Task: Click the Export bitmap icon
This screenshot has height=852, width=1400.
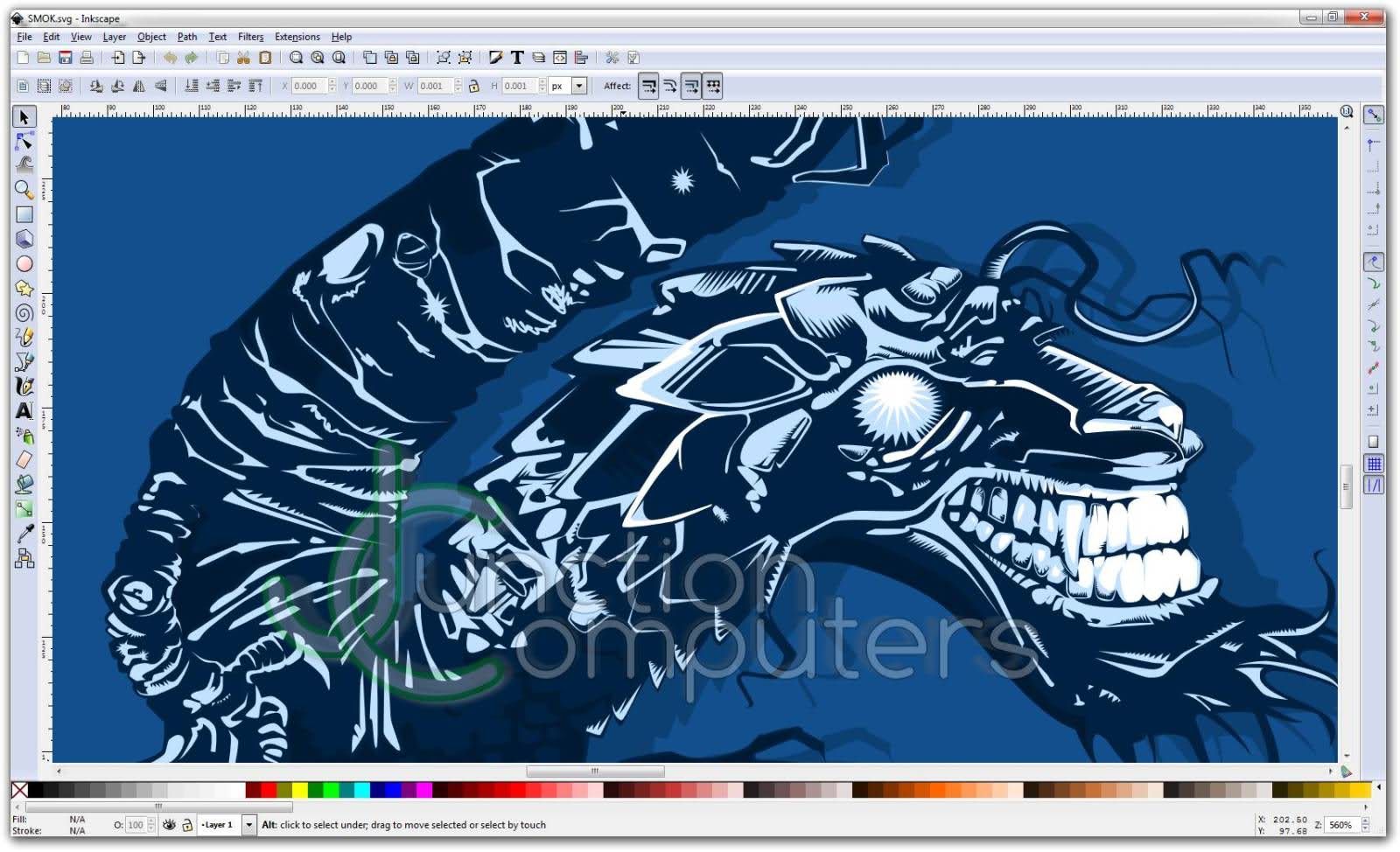Action: [x=138, y=58]
